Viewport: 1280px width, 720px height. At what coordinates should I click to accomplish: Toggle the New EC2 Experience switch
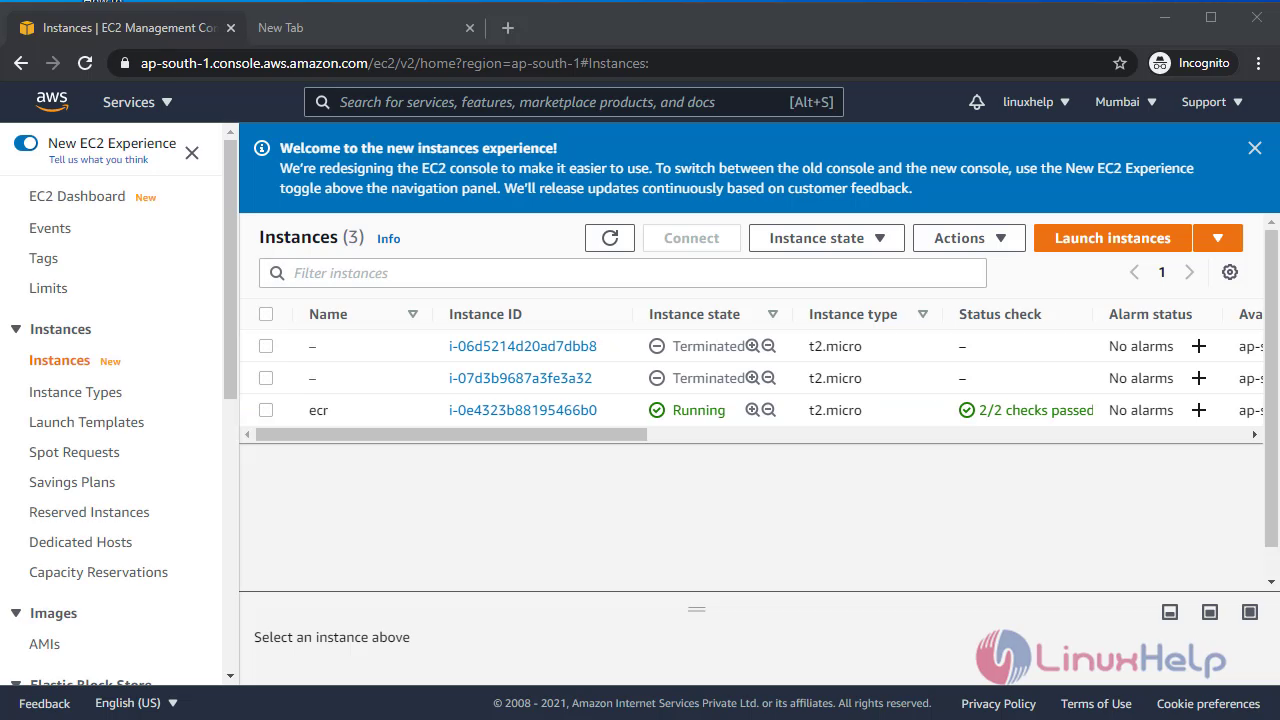pos(26,143)
